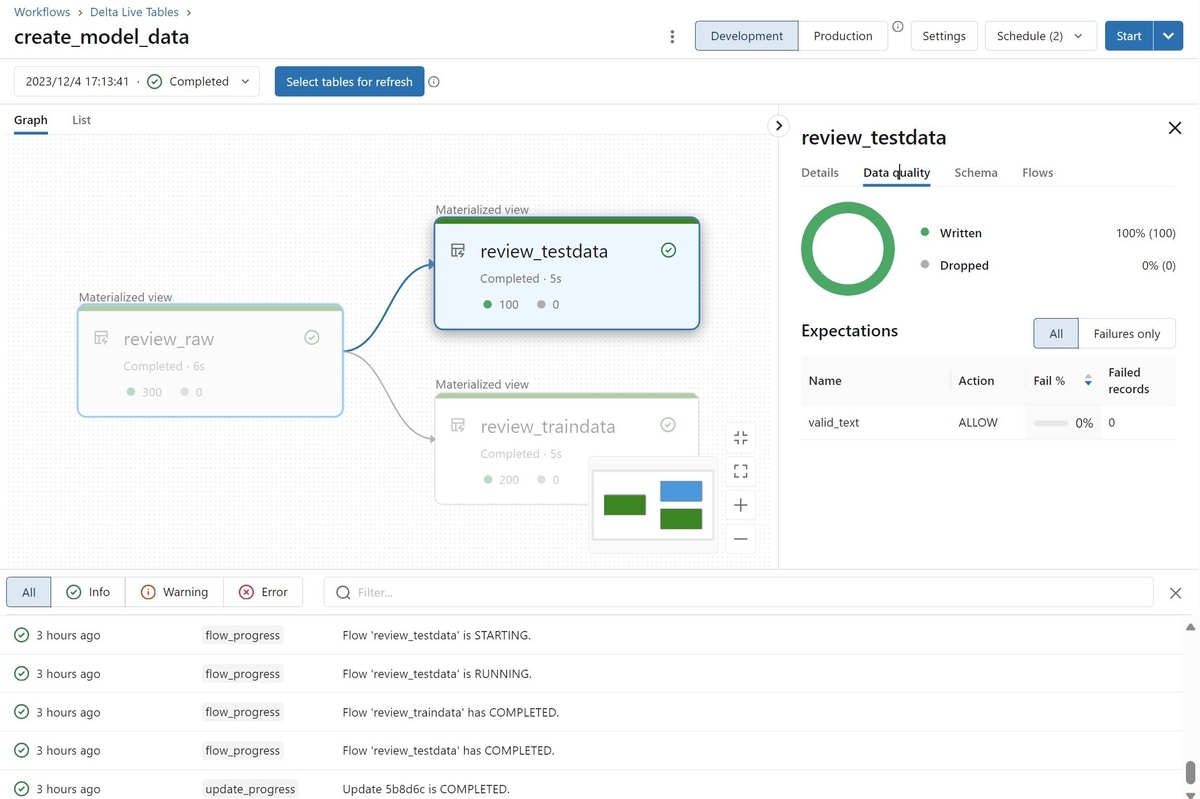Click review_raw completed check icon
Screen dimensions: 1200x799
tap(312, 338)
